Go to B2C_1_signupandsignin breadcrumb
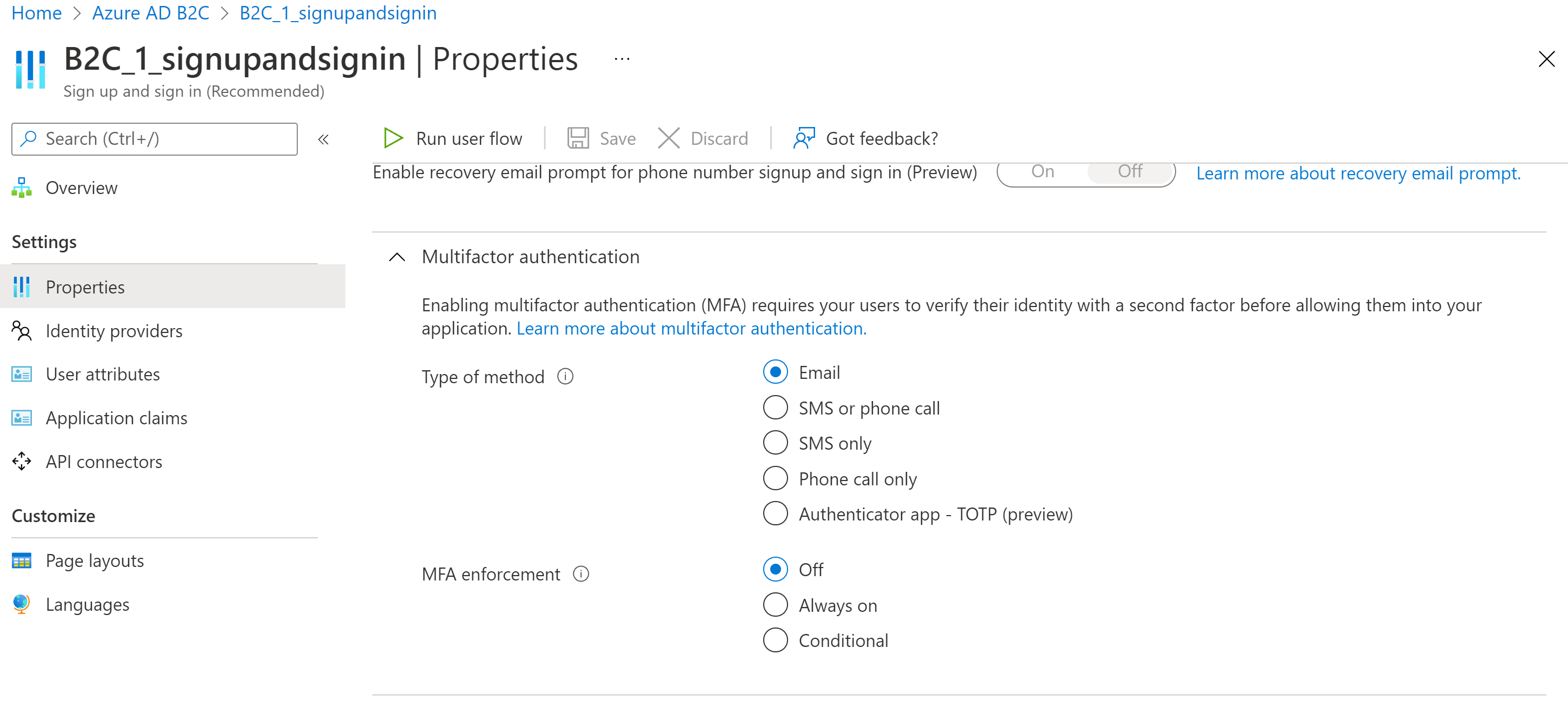Viewport: 1568px width, 701px height. pyautogui.click(x=338, y=13)
